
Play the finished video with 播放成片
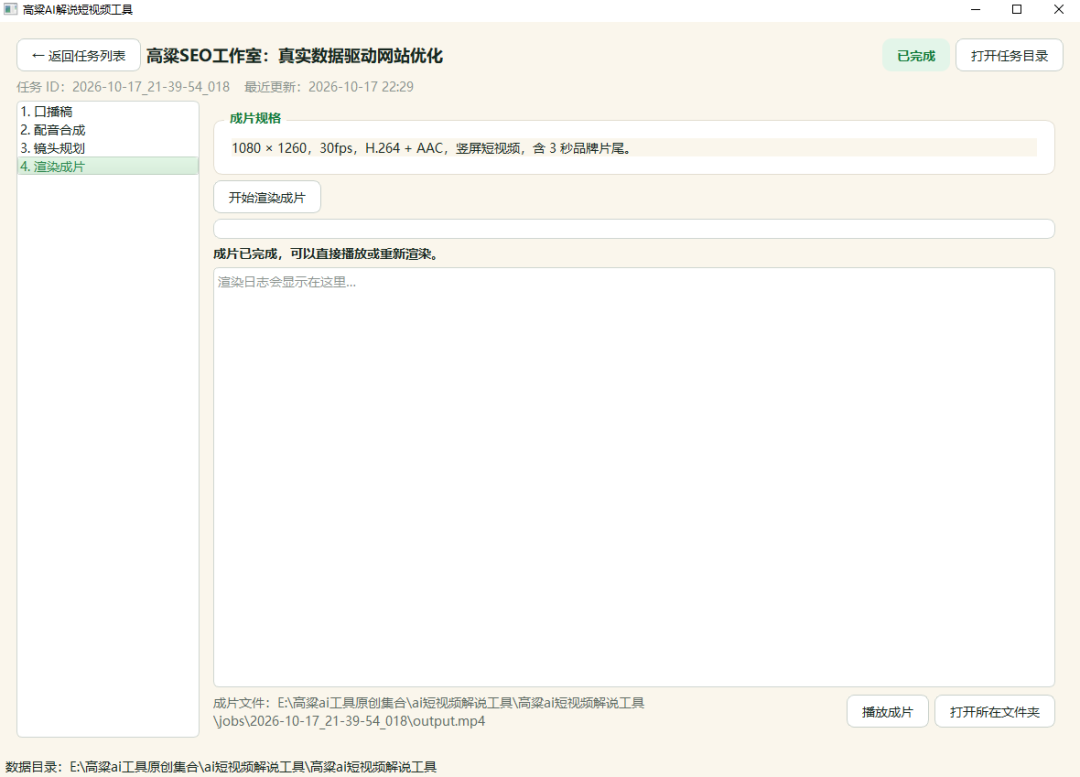click(x=887, y=712)
